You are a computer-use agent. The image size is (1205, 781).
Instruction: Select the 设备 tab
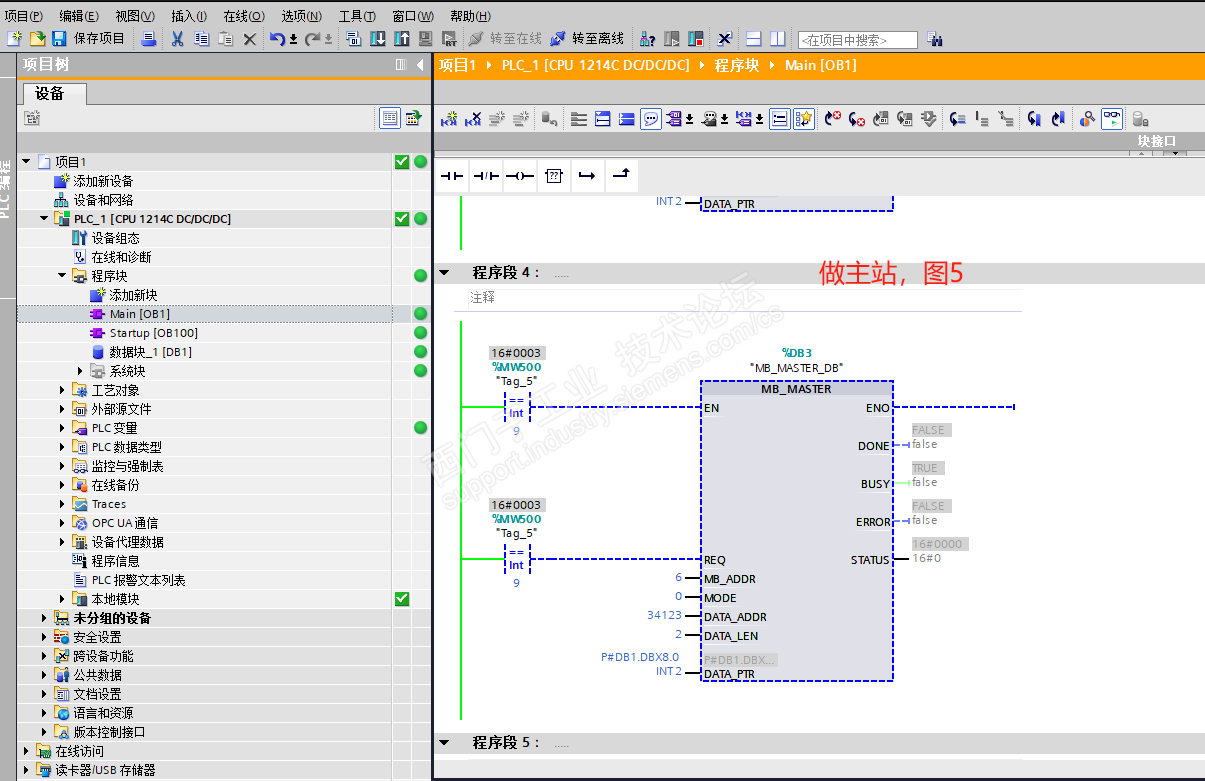coord(50,93)
